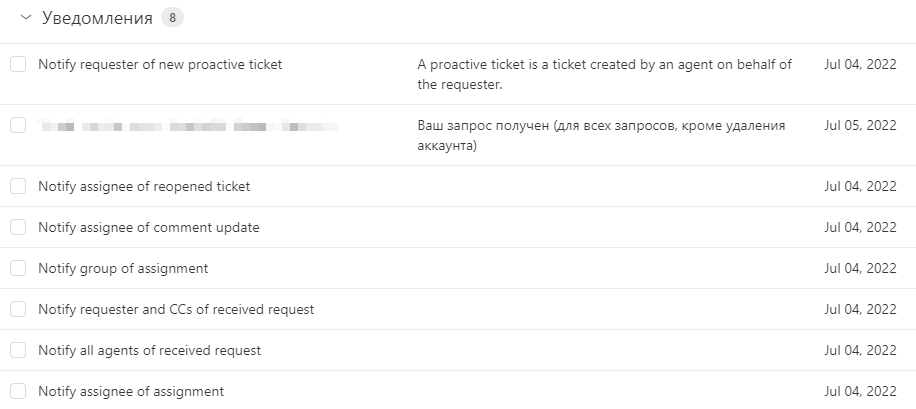Click the Уведомления section heading
Screen dimensions: 916x409
(x=97, y=18)
